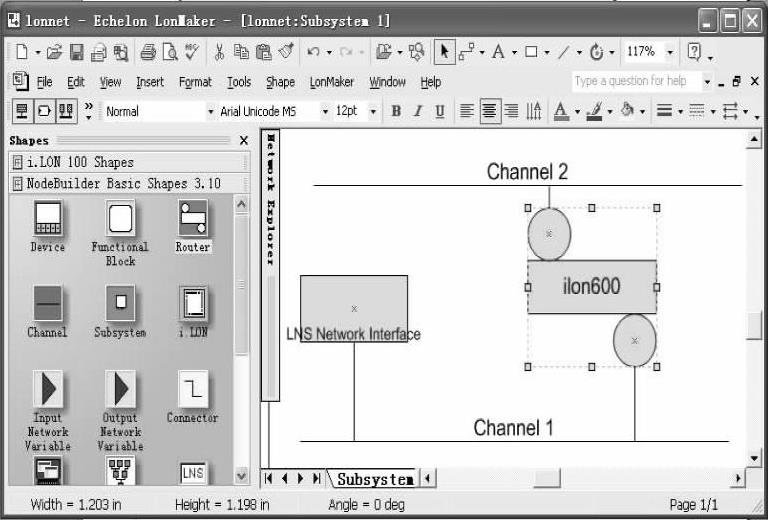Open NodeBuilder Basic Shapes 3.10 stencil
The width and height of the screenshot is (768, 520).
click(129, 184)
